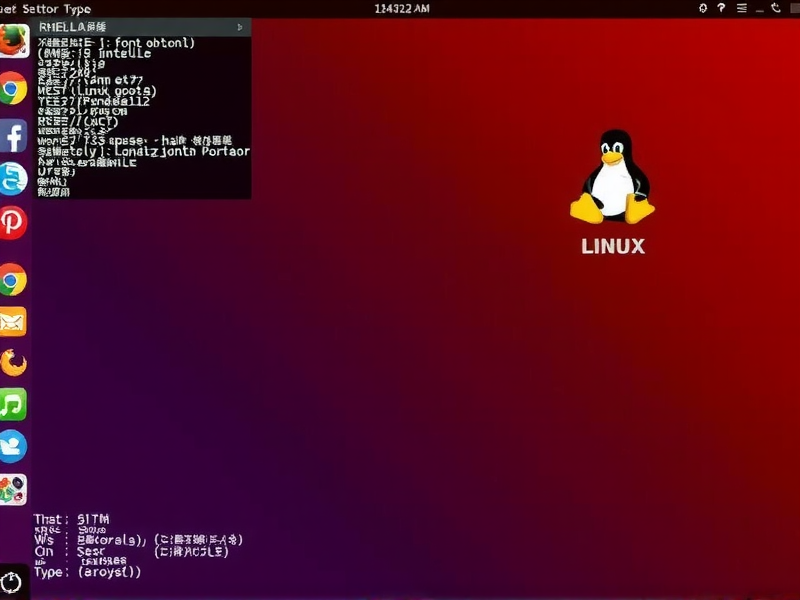Click the help question mark in the top bar
This screenshot has width=800, height=600.
(x=722, y=8)
